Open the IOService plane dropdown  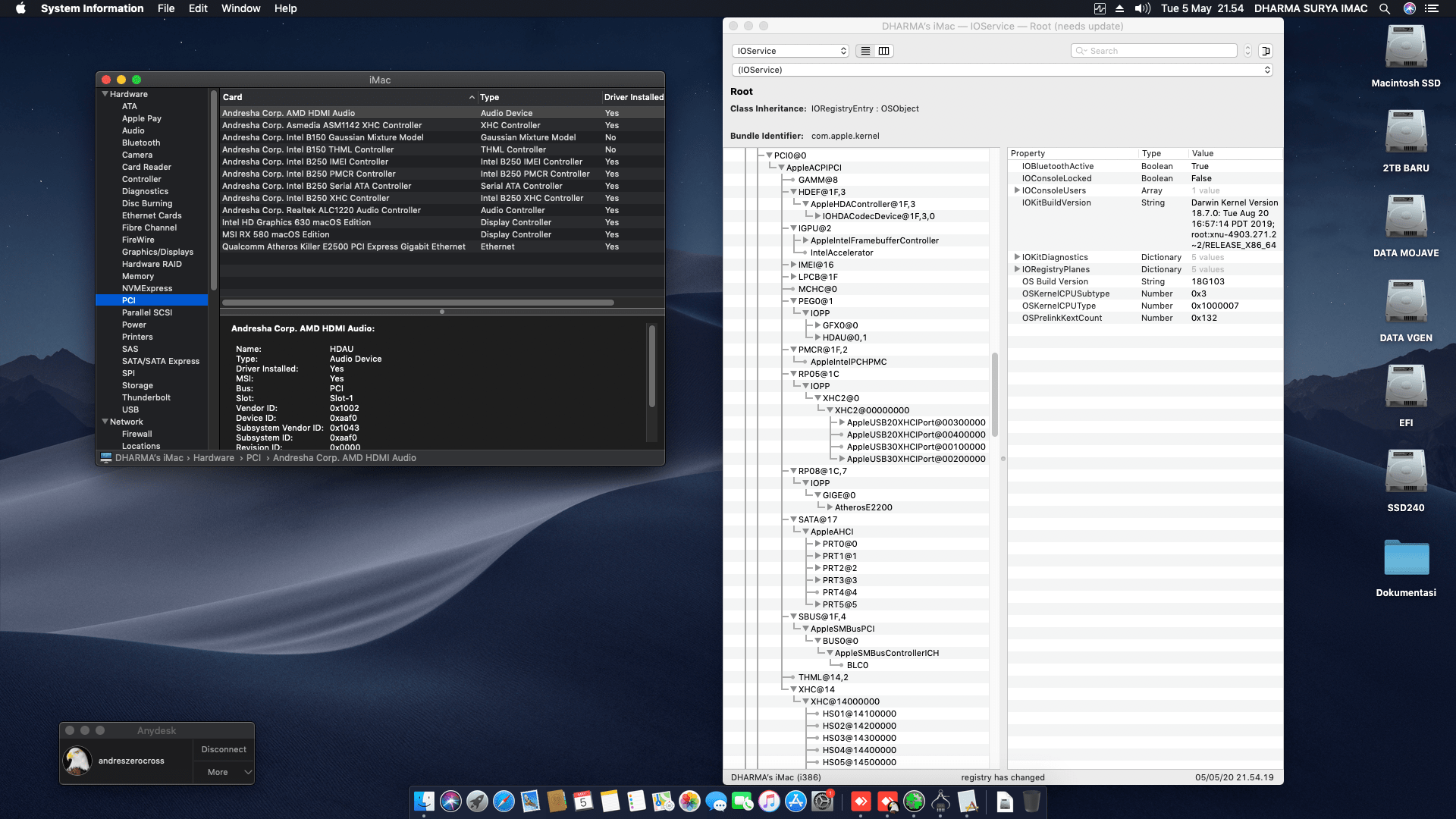[790, 51]
